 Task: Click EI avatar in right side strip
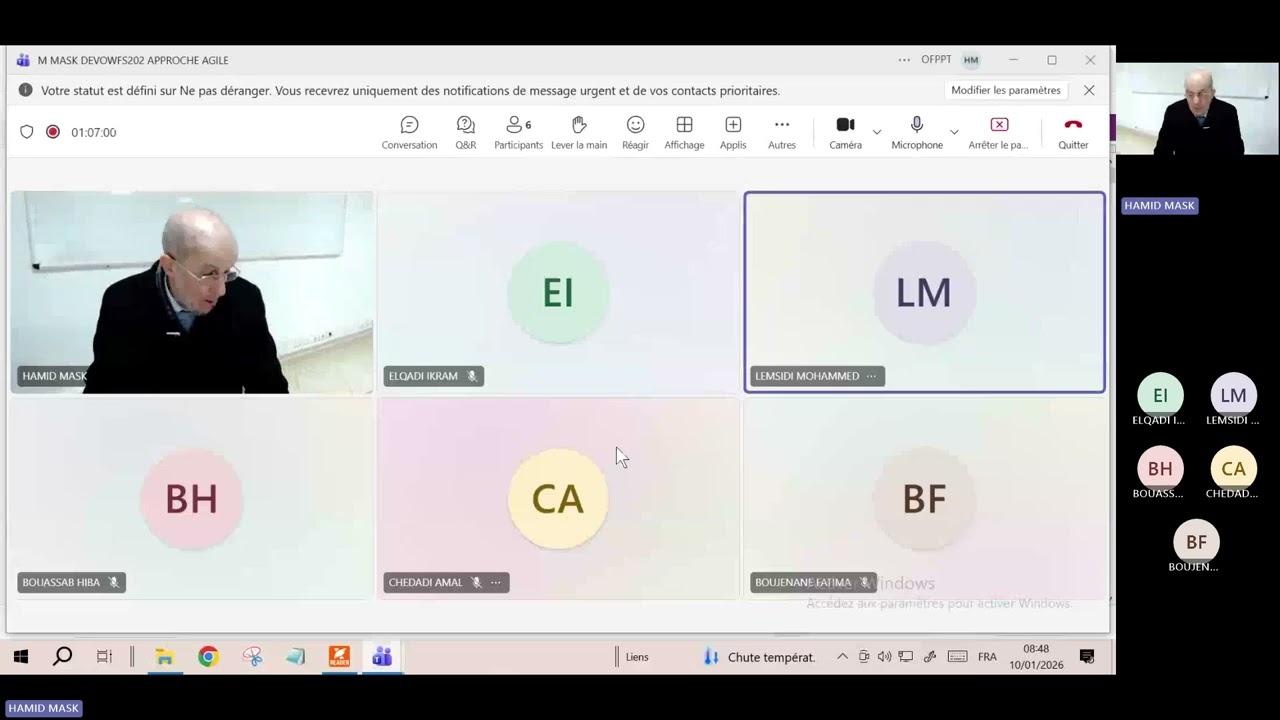tap(1160, 395)
